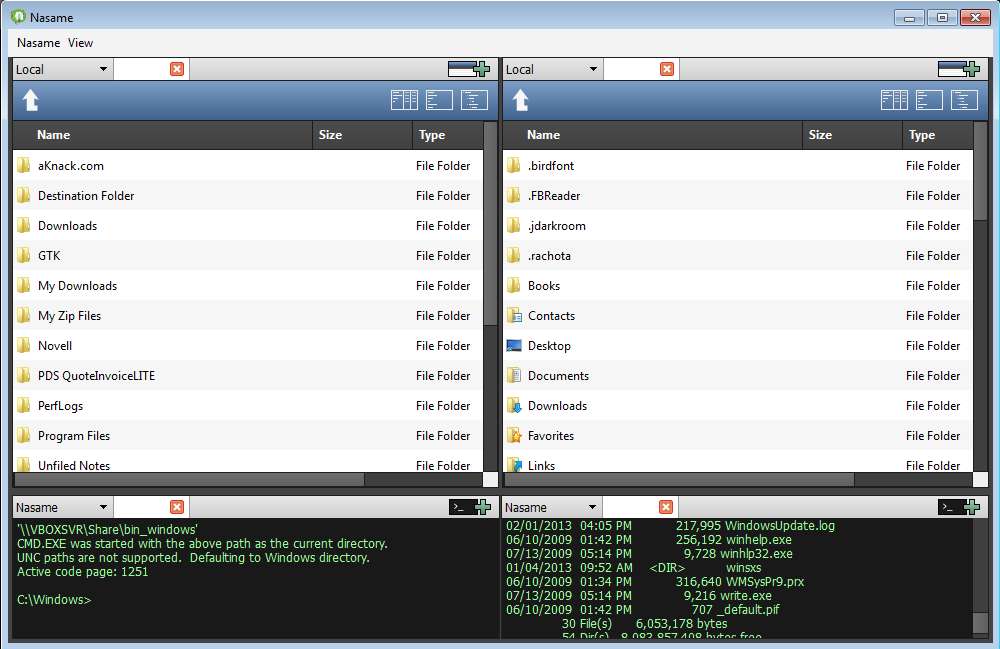The height and width of the screenshot is (649, 1000).
Task: Click the winsxs DIR line in console
Action: (633, 567)
